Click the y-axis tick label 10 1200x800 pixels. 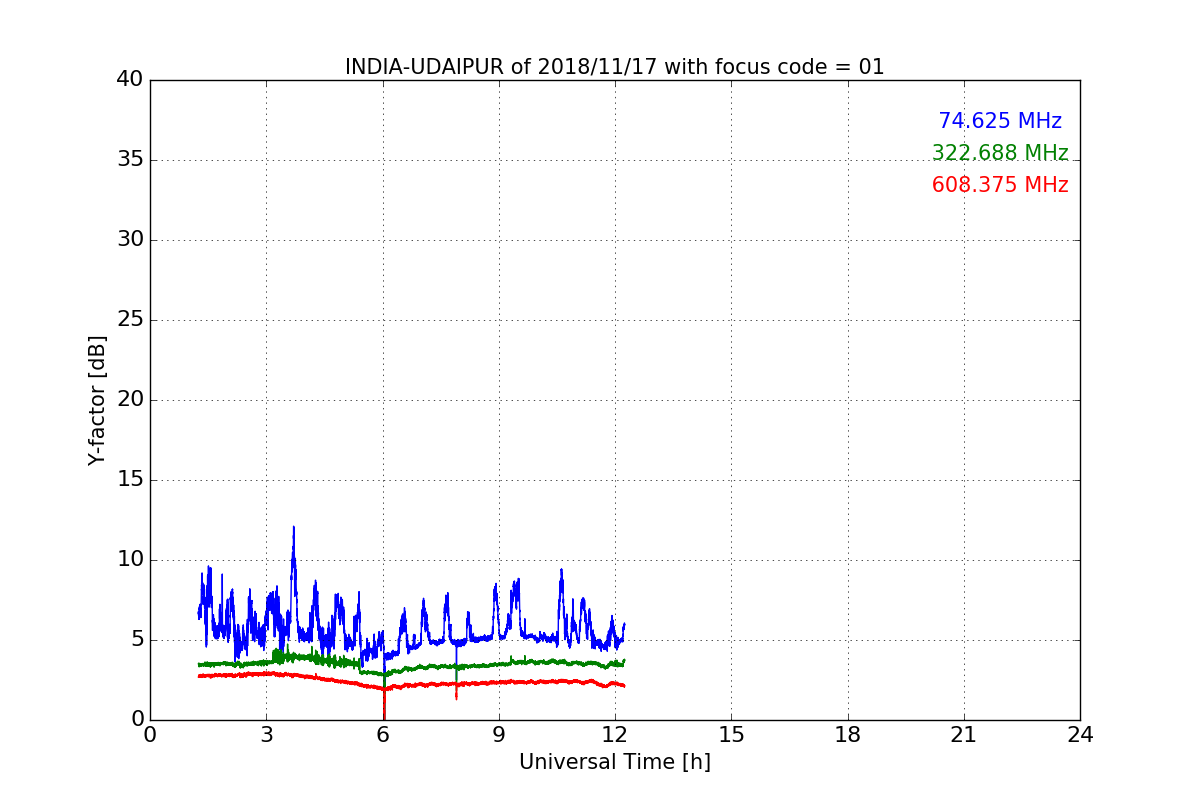click(x=129, y=560)
